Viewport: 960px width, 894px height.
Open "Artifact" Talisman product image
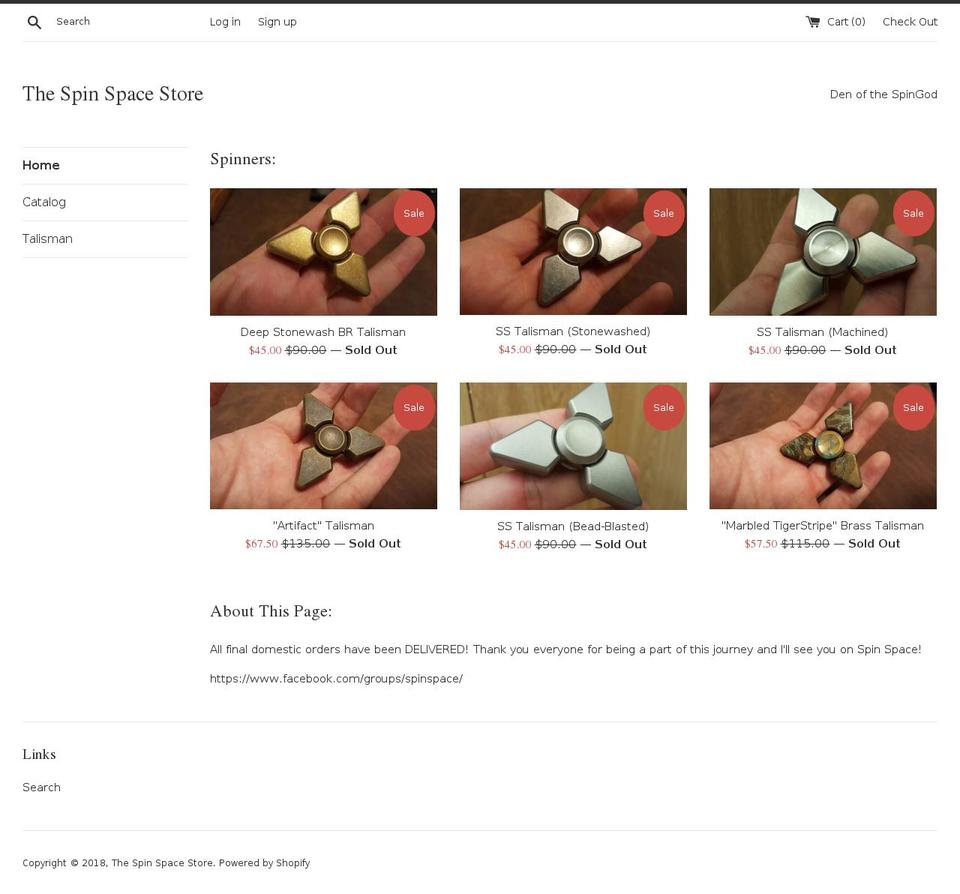[x=323, y=446]
